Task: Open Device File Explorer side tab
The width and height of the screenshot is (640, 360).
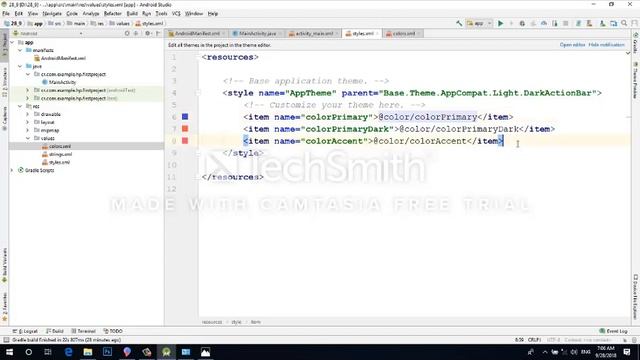Action: click(636, 296)
